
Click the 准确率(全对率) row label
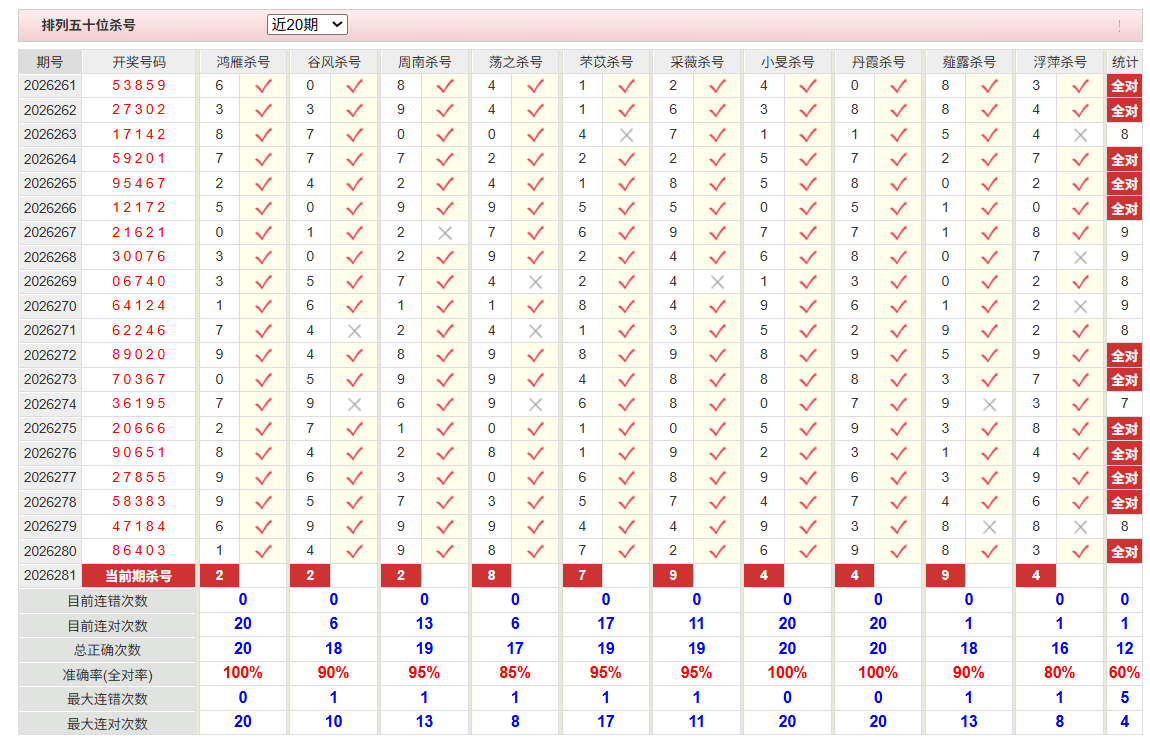coord(108,675)
